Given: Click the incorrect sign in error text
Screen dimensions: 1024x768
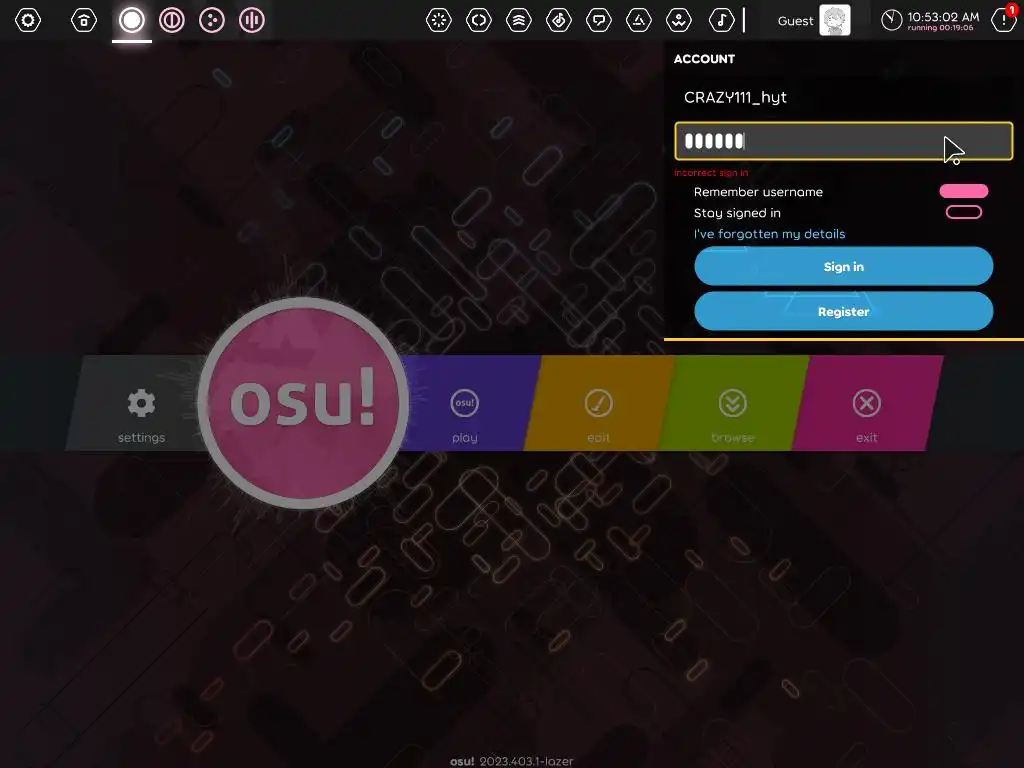Looking at the screenshot, I should tap(711, 172).
